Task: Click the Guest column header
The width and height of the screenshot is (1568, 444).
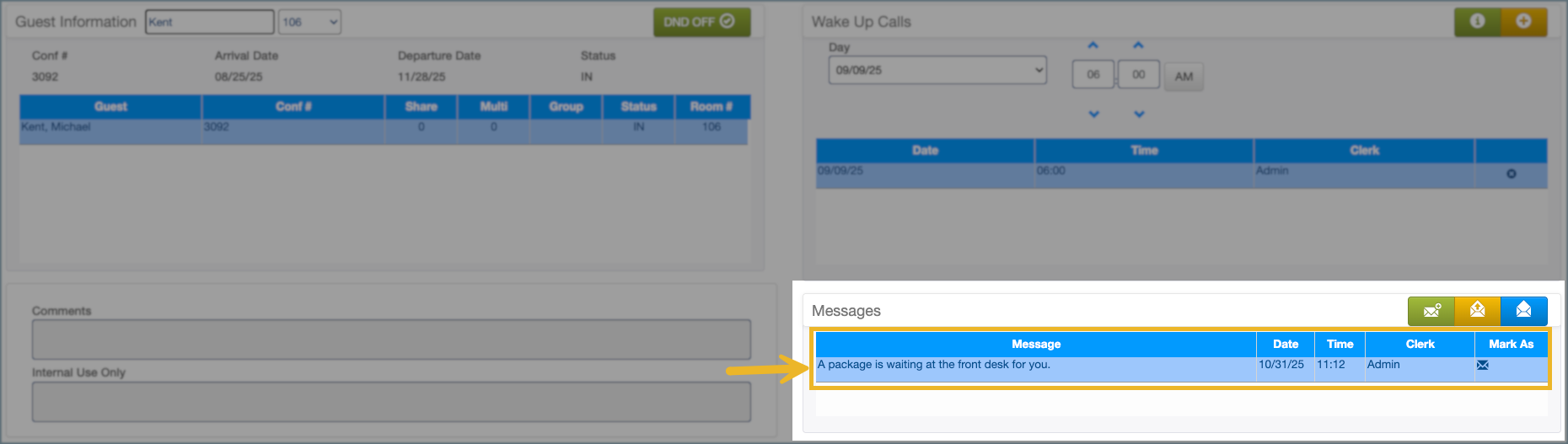Action: [110, 106]
